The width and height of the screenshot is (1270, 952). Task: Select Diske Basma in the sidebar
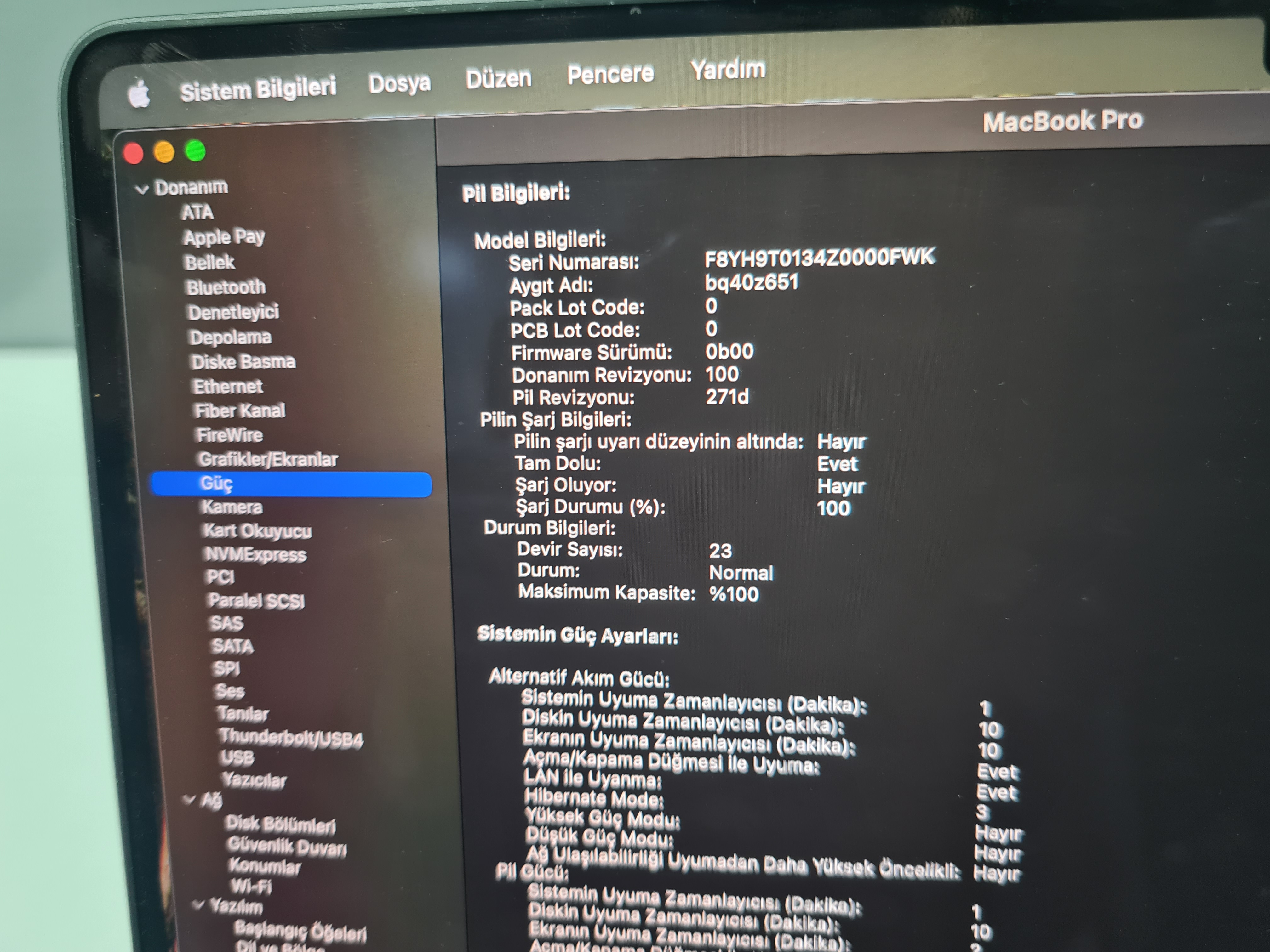[x=243, y=361]
